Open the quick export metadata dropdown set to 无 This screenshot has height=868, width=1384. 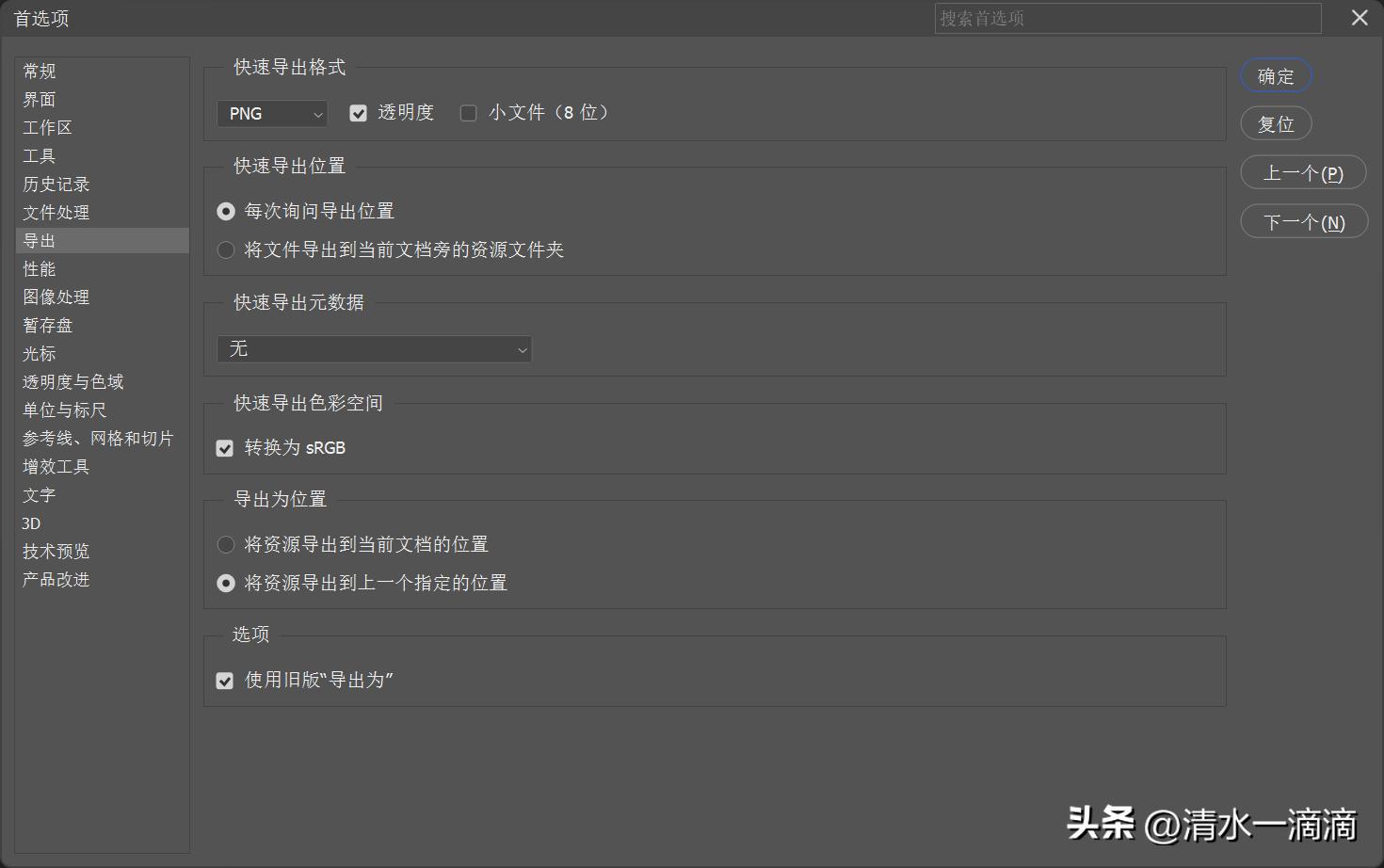click(x=374, y=348)
